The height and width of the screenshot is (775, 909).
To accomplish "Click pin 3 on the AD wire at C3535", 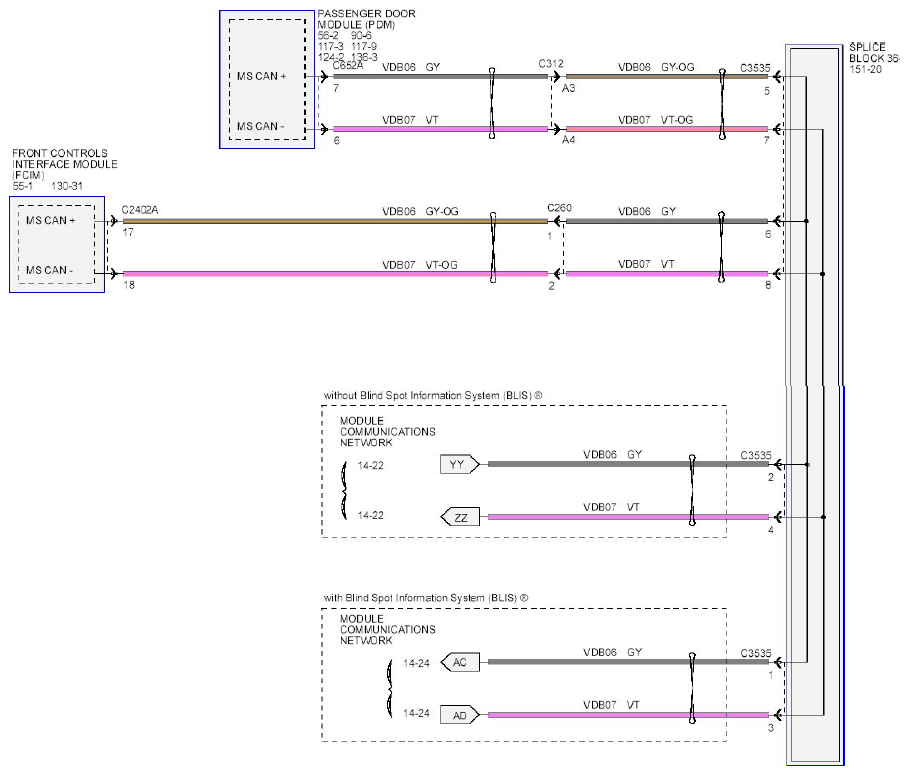I will 770,728.
